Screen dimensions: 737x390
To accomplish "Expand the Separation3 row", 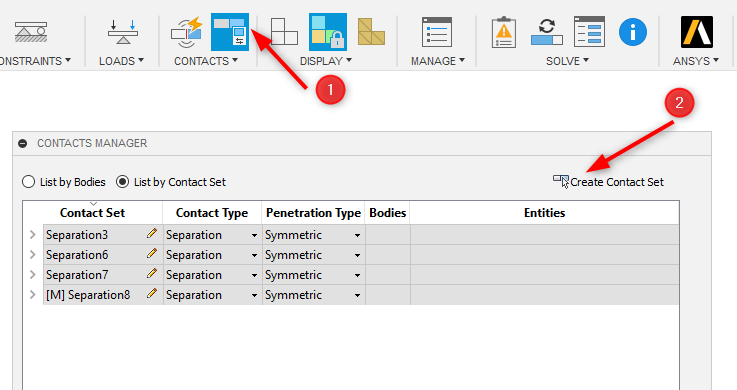I will pos(32,234).
